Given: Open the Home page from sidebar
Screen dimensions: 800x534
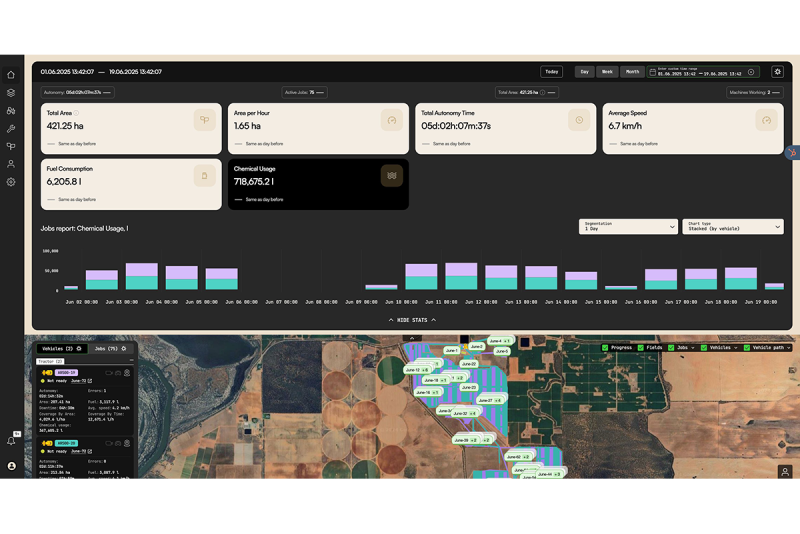Looking at the screenshot, I should 11,75.
